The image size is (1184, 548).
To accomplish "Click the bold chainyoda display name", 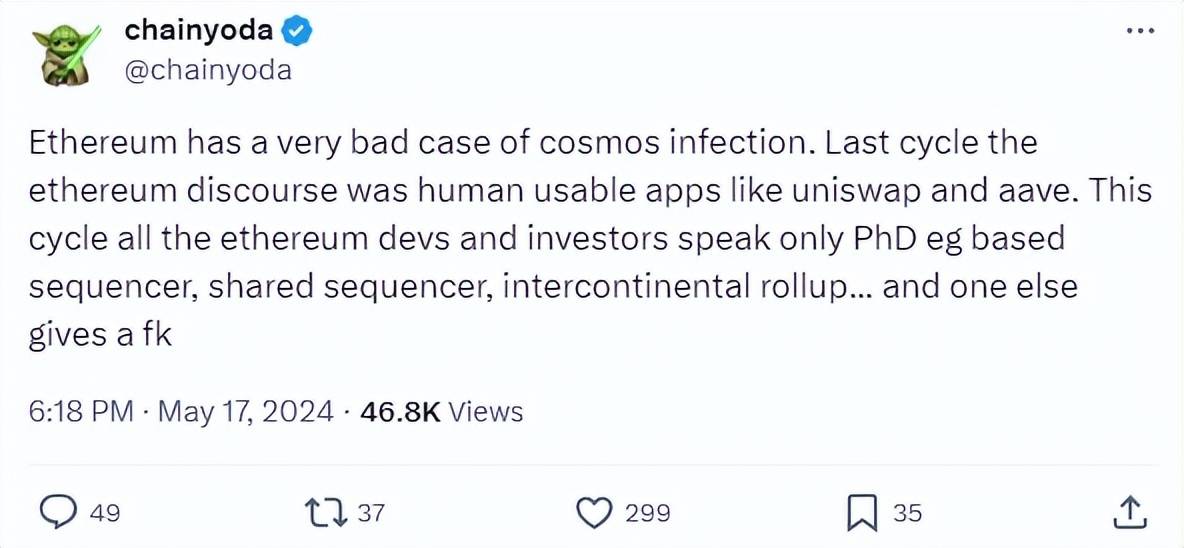I will pyautogui.click(x=198, y=31).
